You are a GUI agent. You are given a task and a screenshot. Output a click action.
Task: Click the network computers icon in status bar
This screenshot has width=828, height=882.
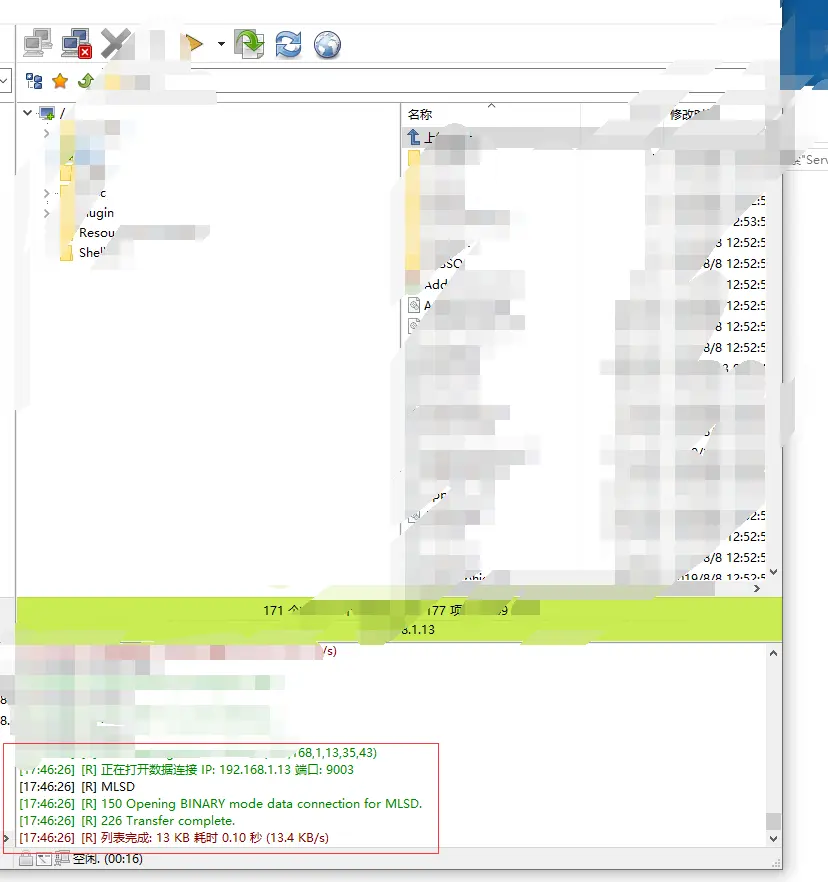[x=62, y=858]
